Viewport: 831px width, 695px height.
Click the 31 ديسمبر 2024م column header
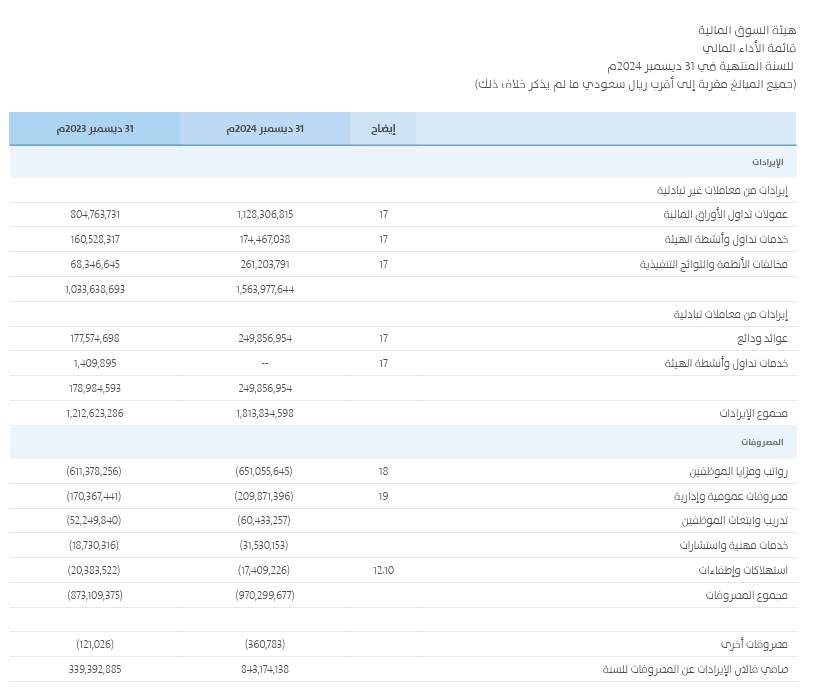pyautogui.click(x=265, y=129)
